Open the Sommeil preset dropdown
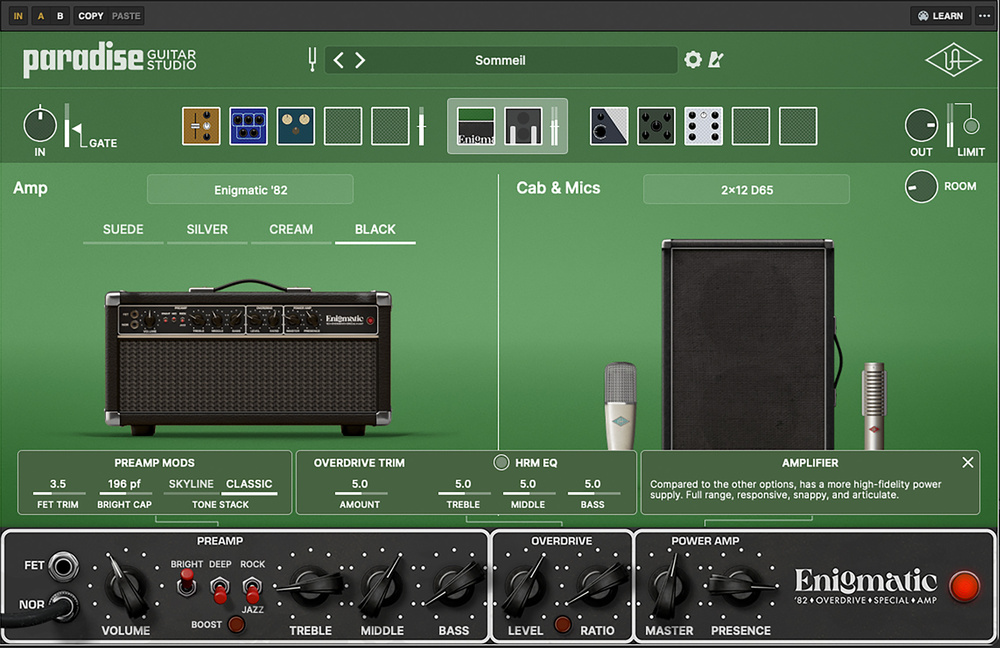The width and height of the screenshot is (1000, 648). coord(500,60)
